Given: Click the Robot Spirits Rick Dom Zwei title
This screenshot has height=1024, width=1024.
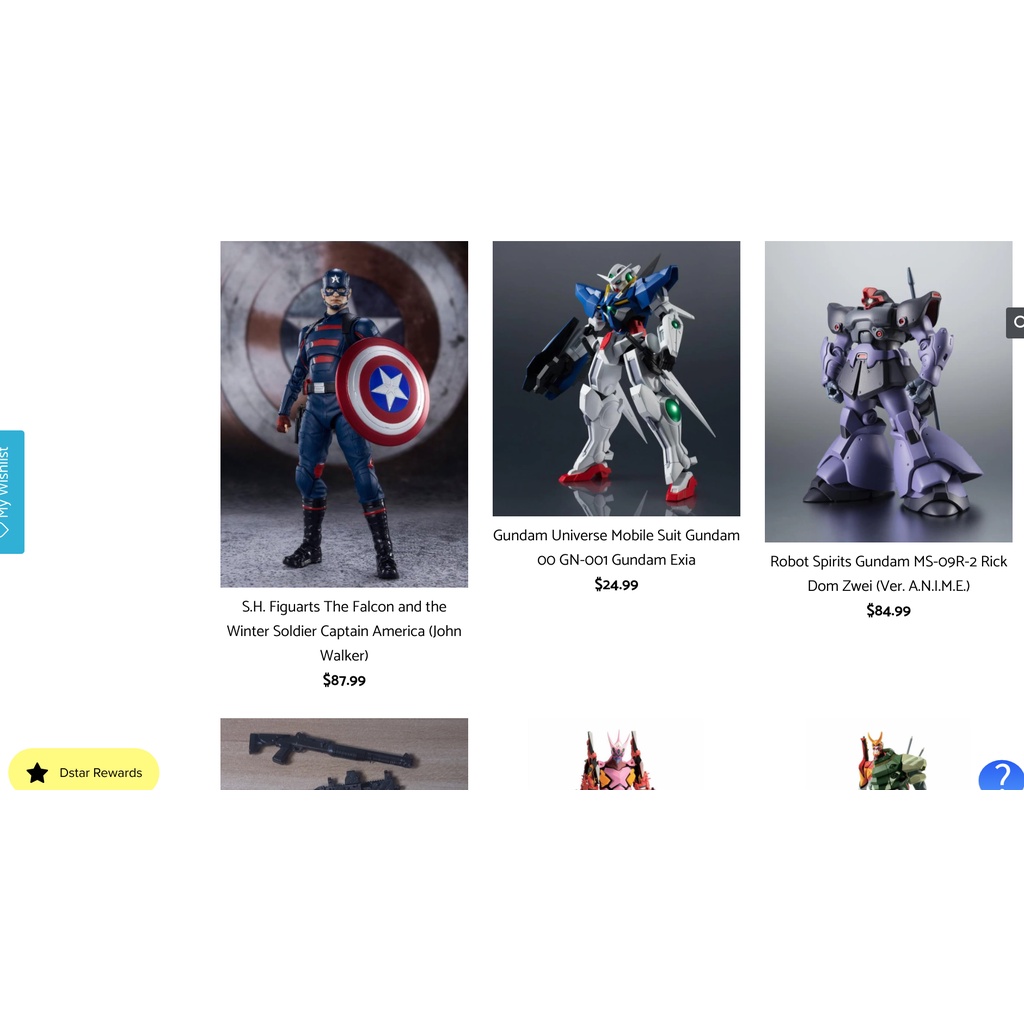Looking at the screenshot, I should click(888, 573).
